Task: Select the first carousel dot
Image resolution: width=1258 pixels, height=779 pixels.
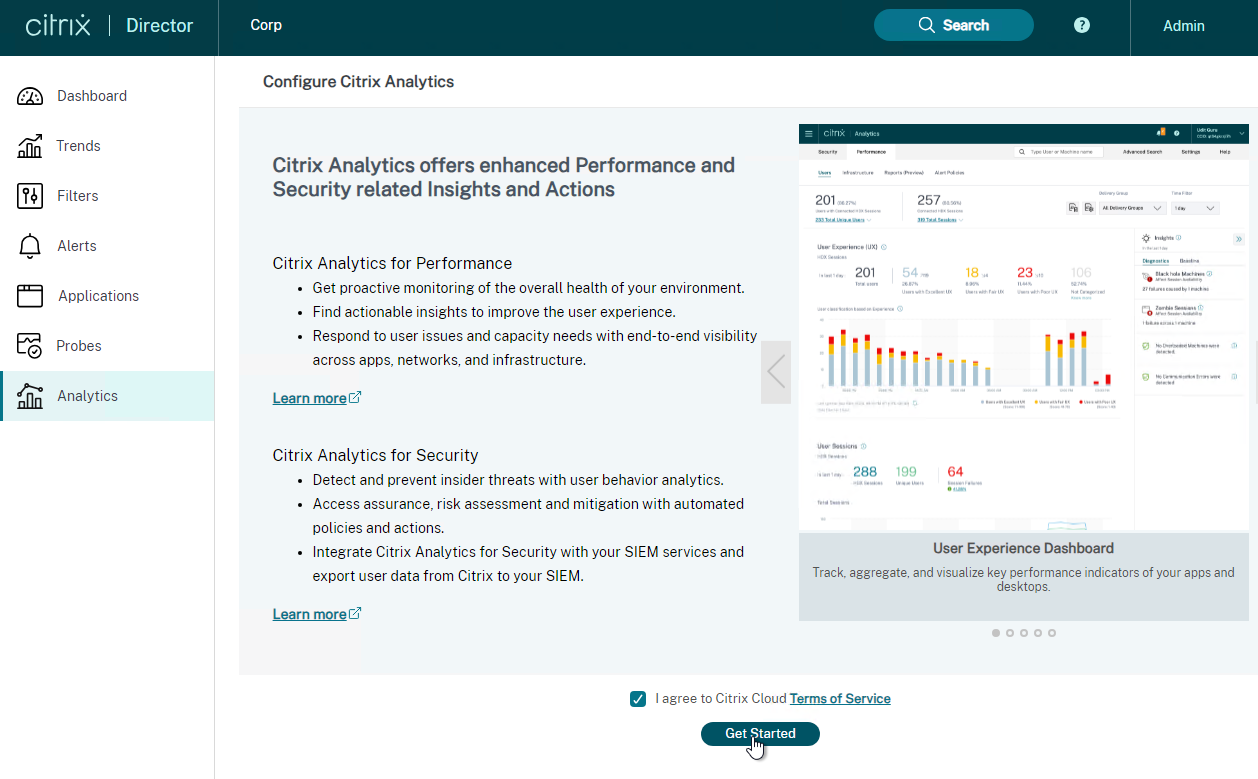Action: [x=996, y=633]
